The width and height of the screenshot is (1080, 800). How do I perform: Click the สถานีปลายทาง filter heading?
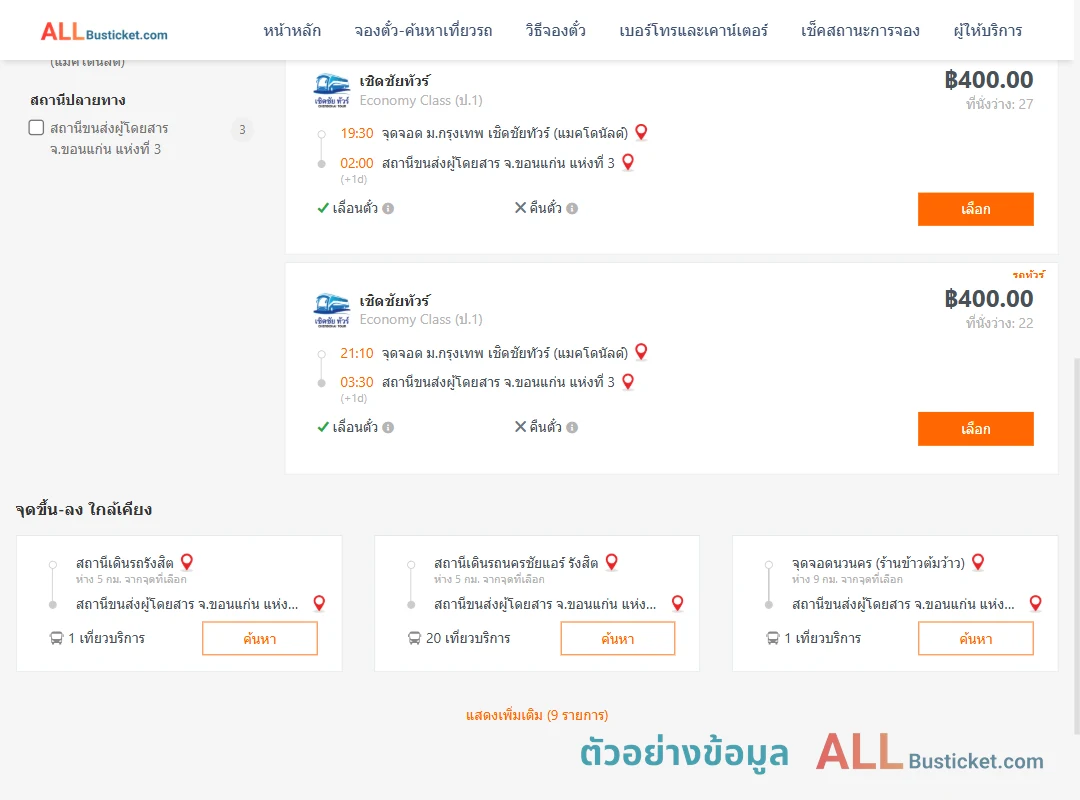tap(78, 100)
